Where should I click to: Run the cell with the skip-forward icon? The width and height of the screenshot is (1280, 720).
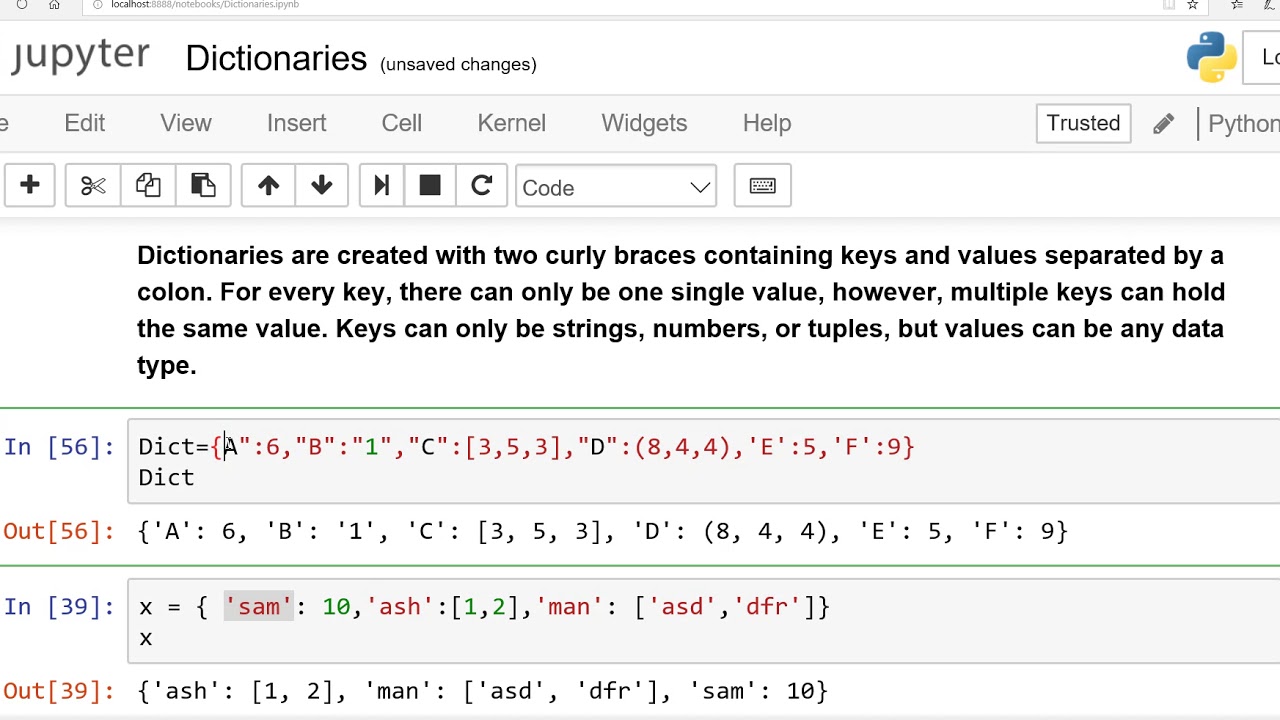point(381,186)
